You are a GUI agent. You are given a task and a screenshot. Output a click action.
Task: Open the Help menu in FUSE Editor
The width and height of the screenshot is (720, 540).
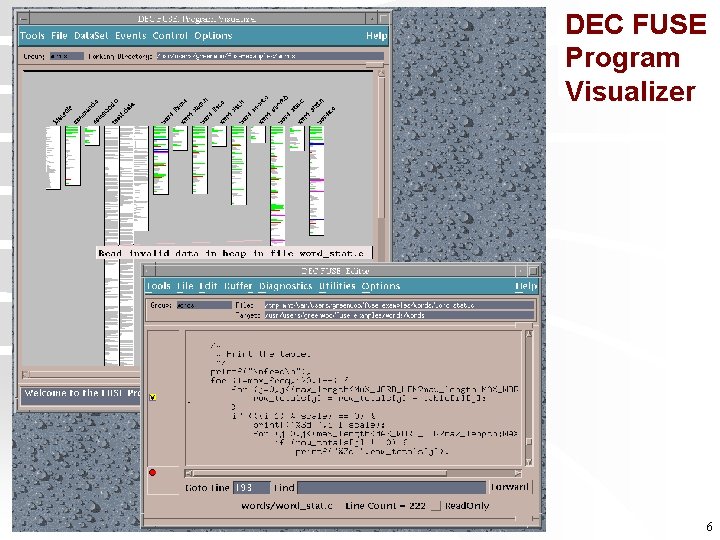click(526, 286)
